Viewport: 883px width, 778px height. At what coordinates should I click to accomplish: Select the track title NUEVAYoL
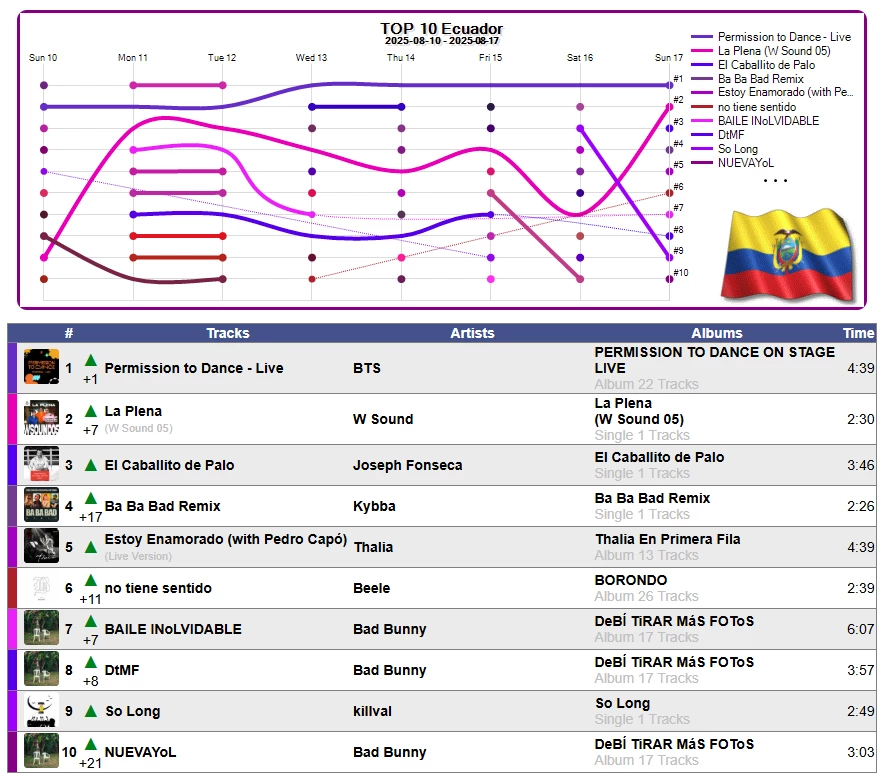(x=140, y=752)
